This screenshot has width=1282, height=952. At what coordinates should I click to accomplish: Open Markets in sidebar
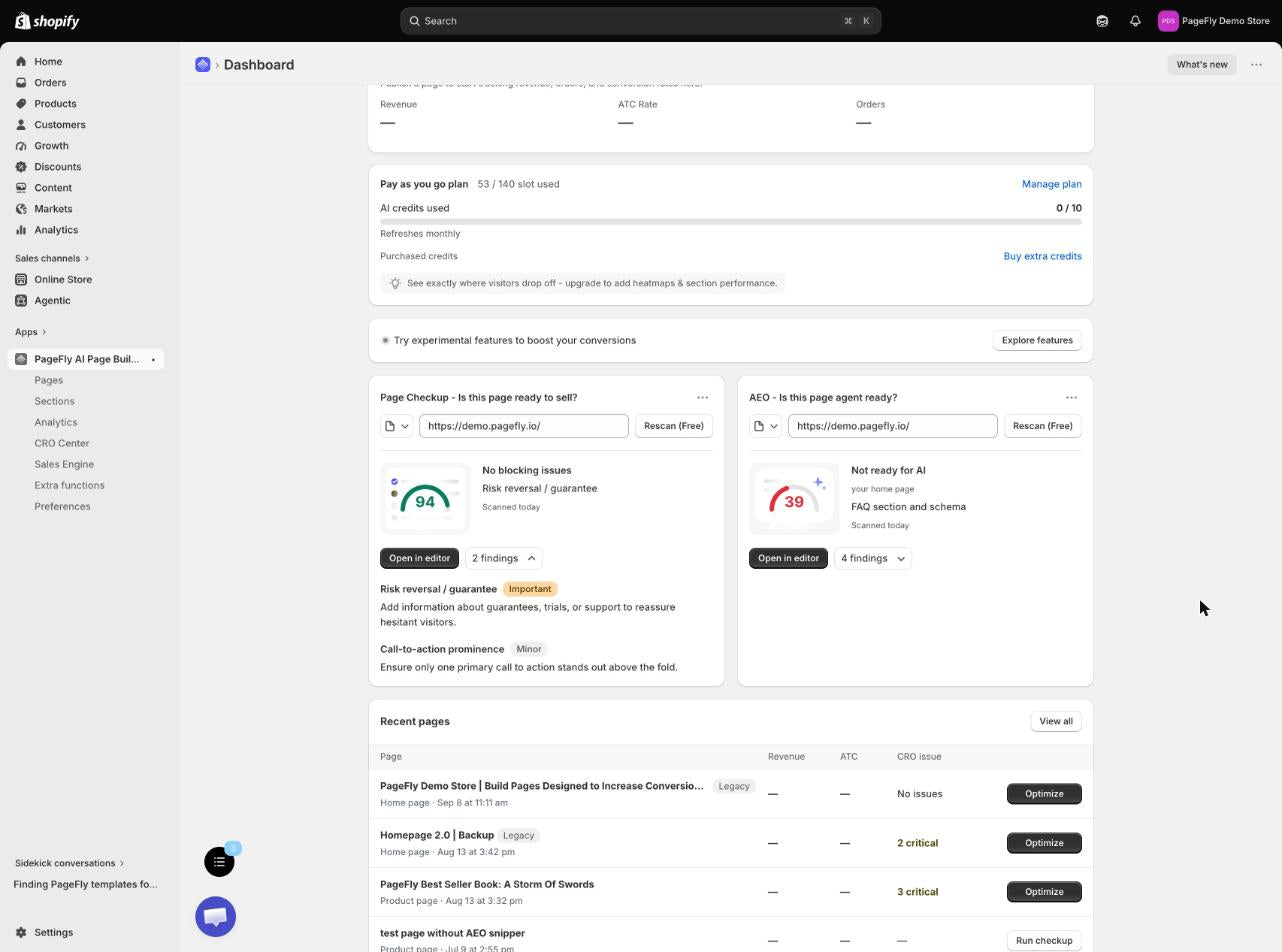(x=52, y=209)
